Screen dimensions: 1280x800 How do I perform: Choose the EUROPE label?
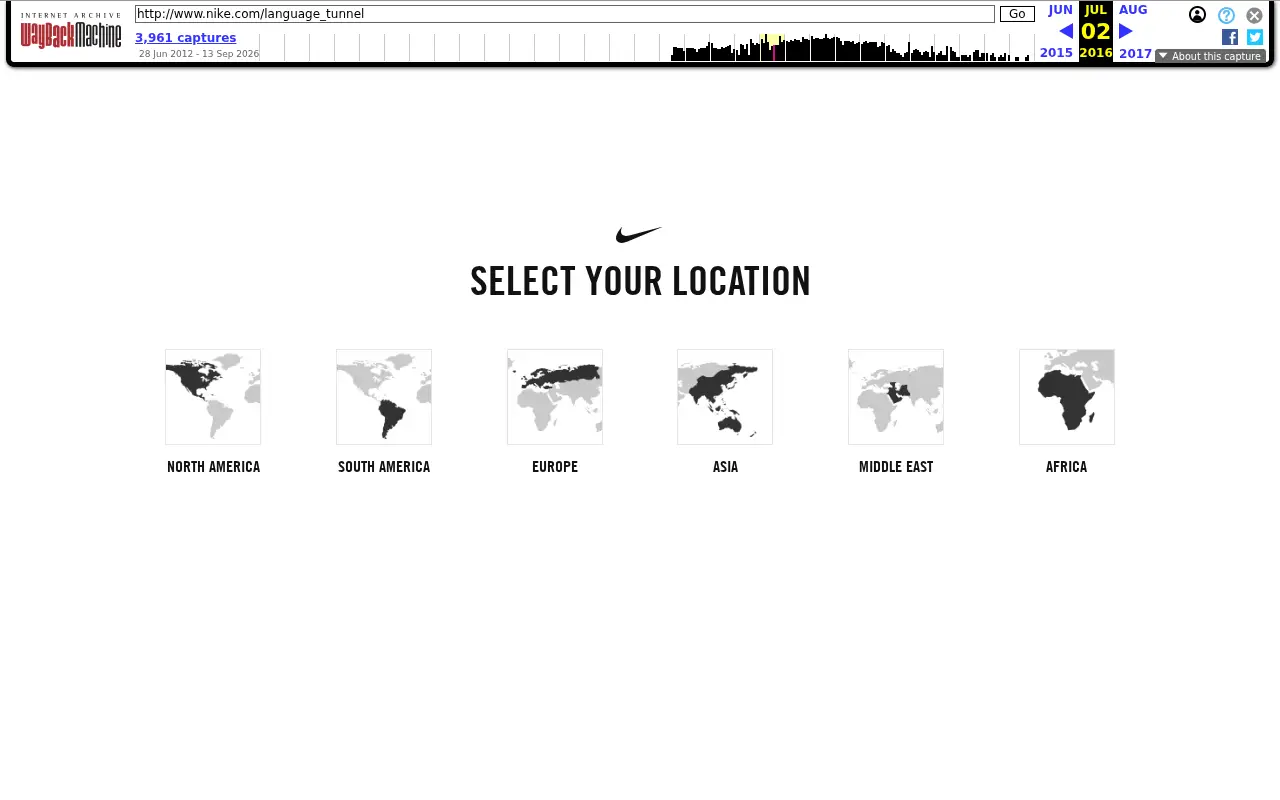(x=555, y=467)
